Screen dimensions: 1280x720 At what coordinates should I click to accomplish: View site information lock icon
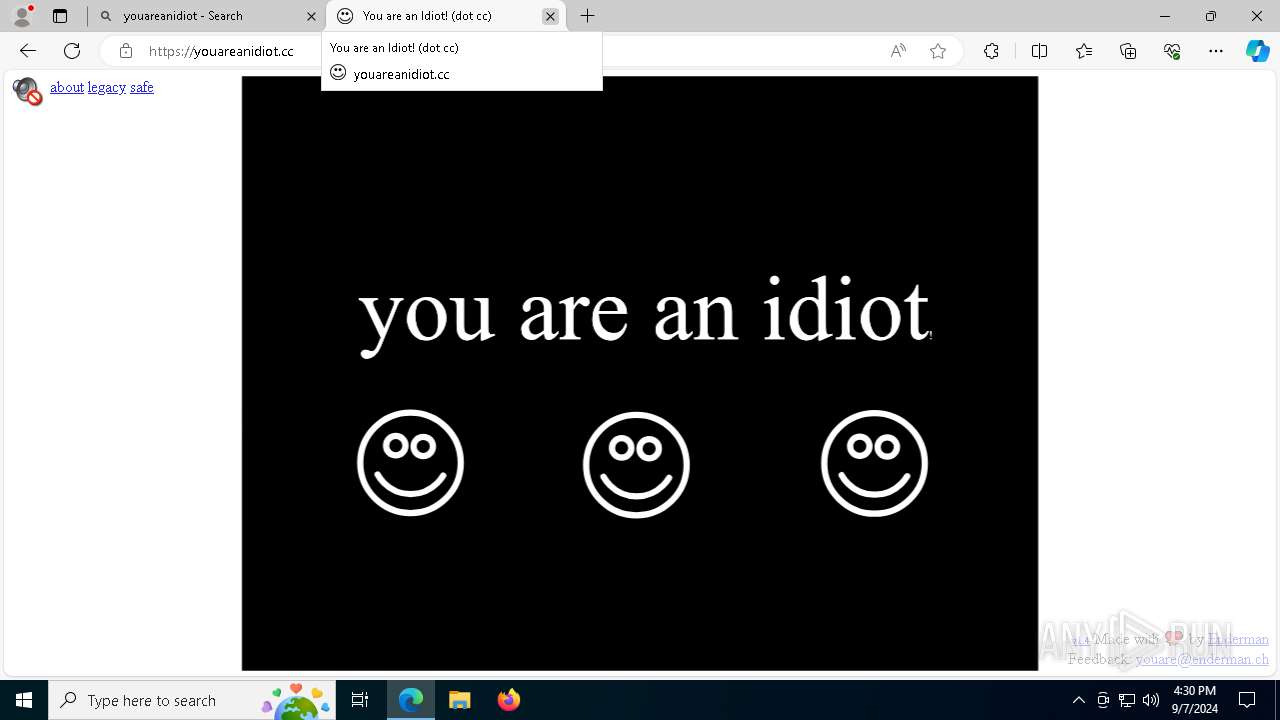126,51
